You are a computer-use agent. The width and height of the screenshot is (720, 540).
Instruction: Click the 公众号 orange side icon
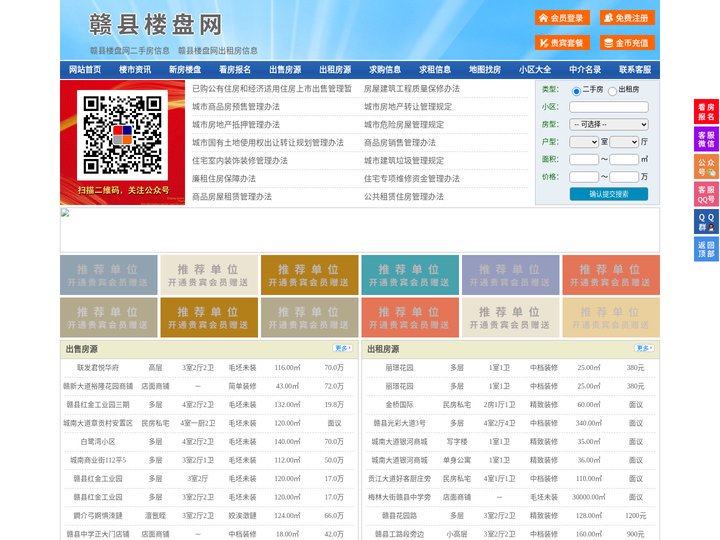[706, 167]
